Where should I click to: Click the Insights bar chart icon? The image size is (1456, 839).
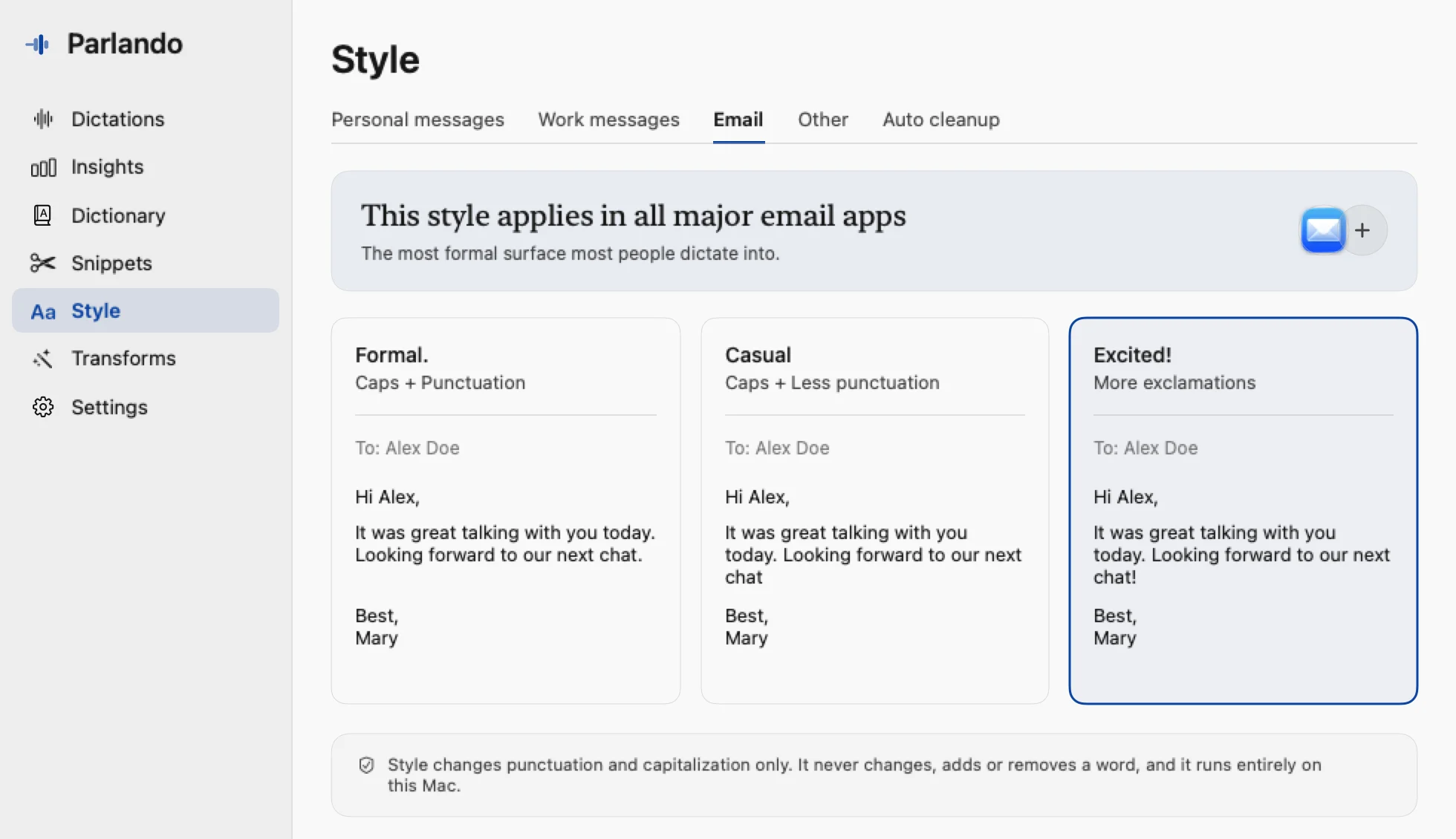point(43,168)
